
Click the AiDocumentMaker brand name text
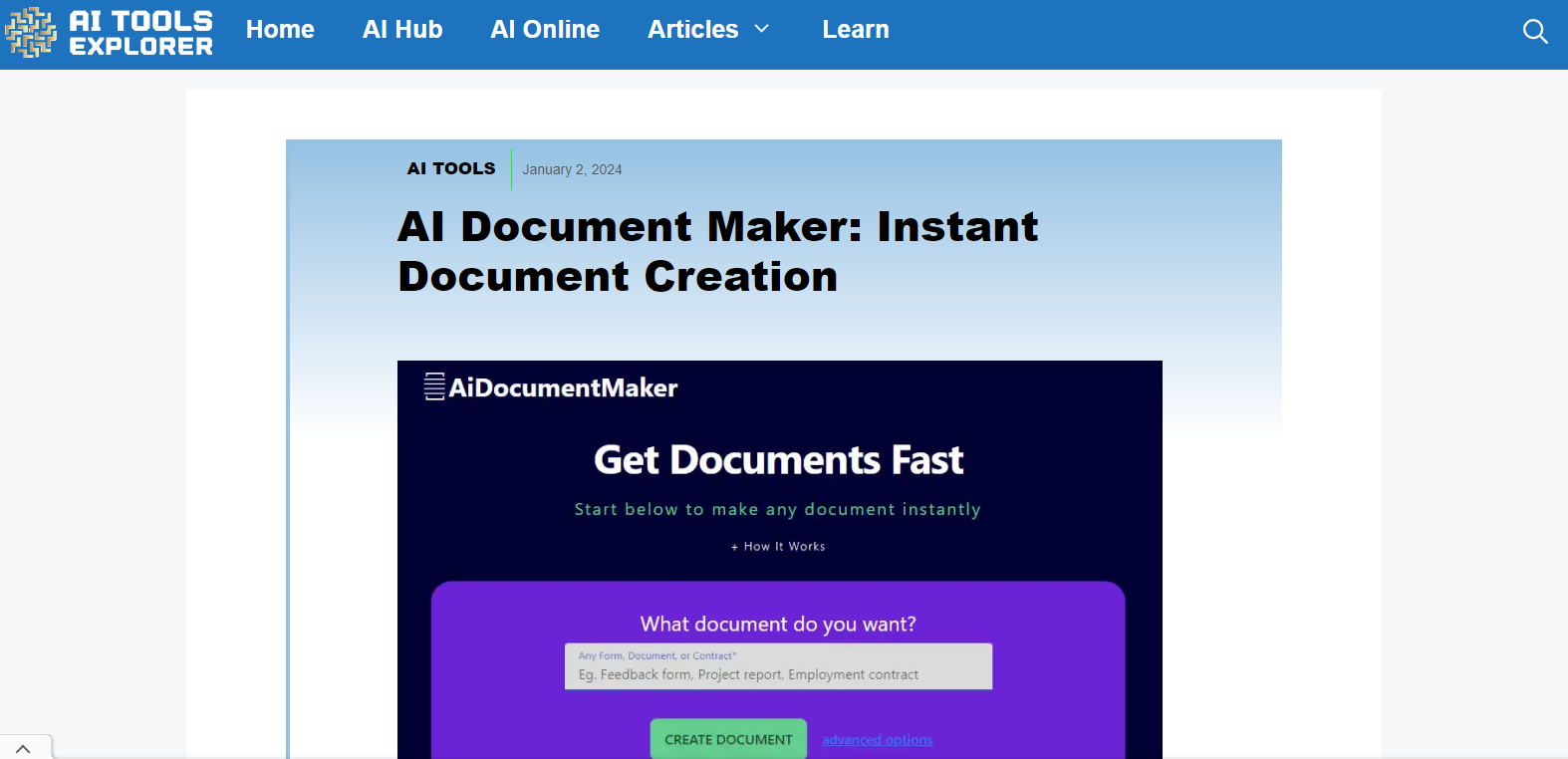(x=563, y=387)
